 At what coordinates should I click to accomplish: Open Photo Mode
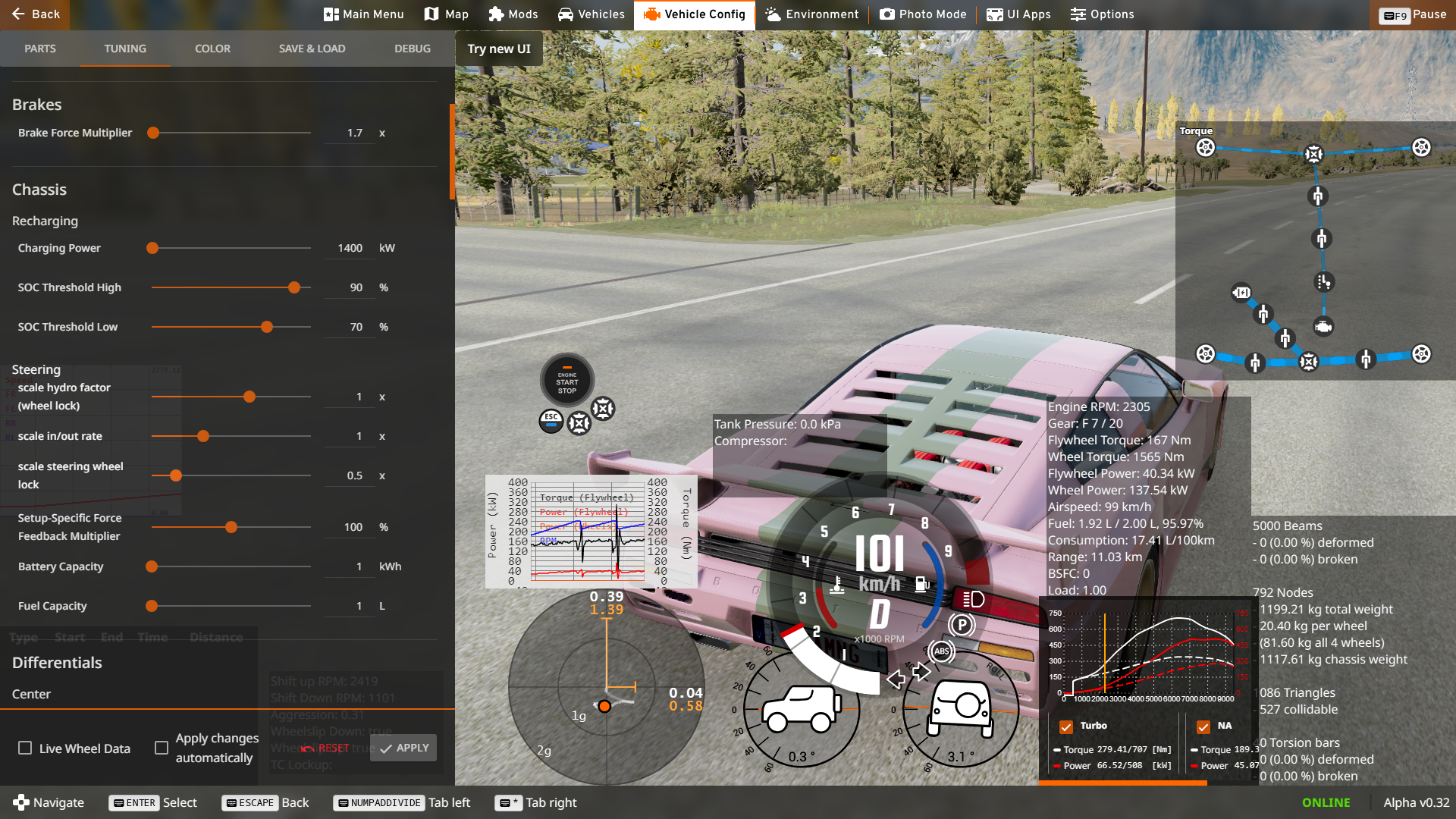coord(923,14)
